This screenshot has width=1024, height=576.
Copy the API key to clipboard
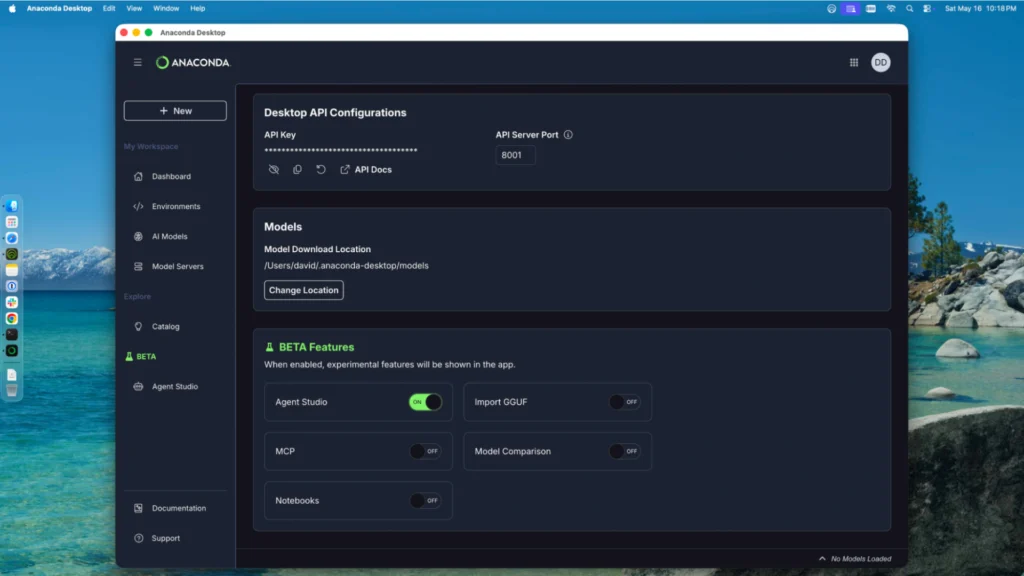297,170
